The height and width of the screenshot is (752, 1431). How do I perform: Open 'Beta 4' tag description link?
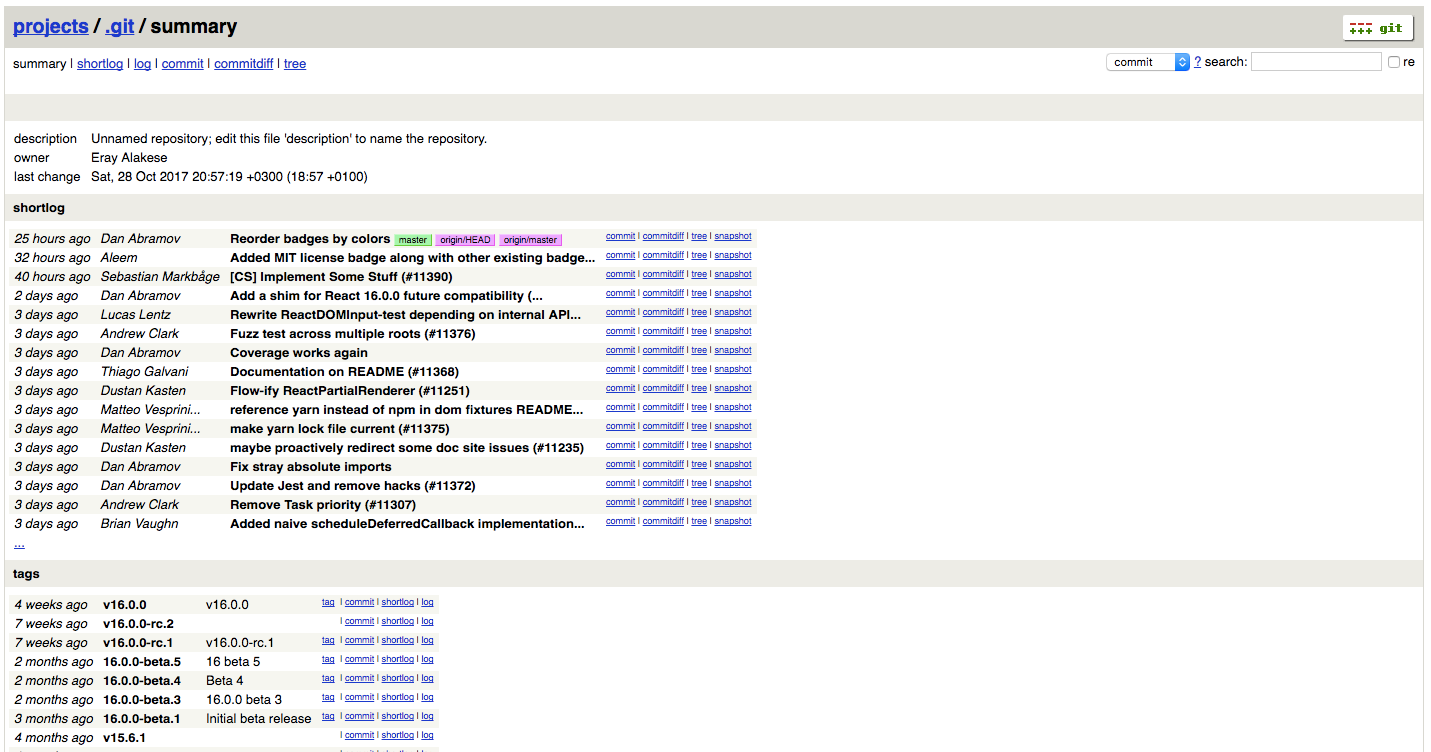pos(225,681)
